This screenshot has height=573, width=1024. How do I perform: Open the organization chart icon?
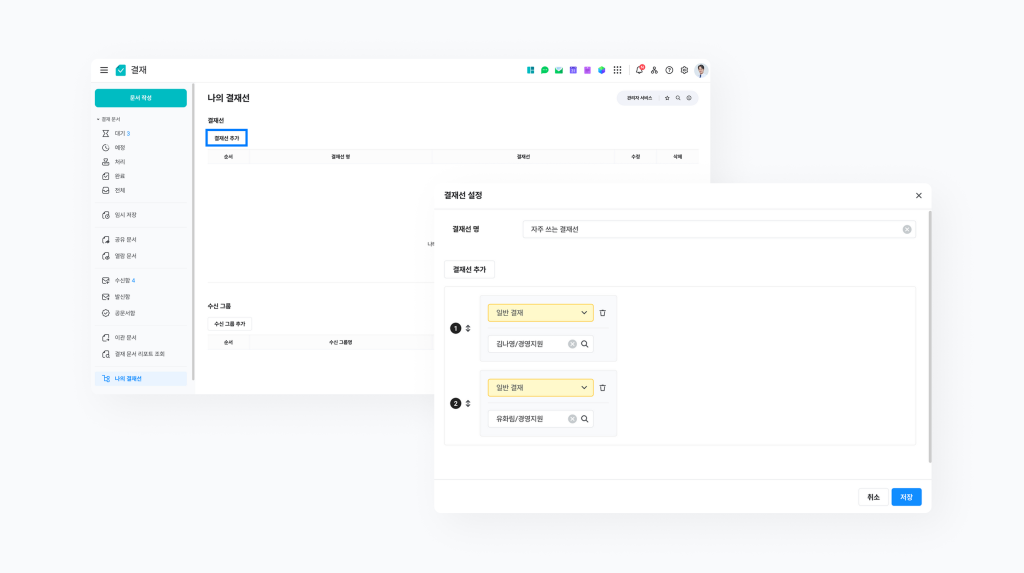654,70
